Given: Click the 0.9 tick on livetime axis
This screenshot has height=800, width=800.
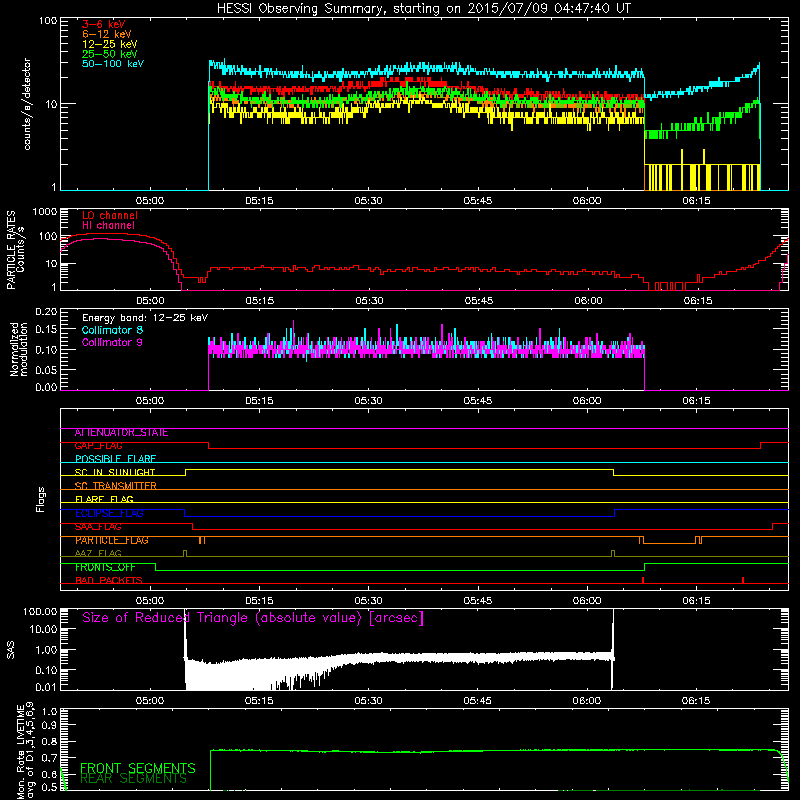Looking at the screenshot, I should (x=49, y=726).
